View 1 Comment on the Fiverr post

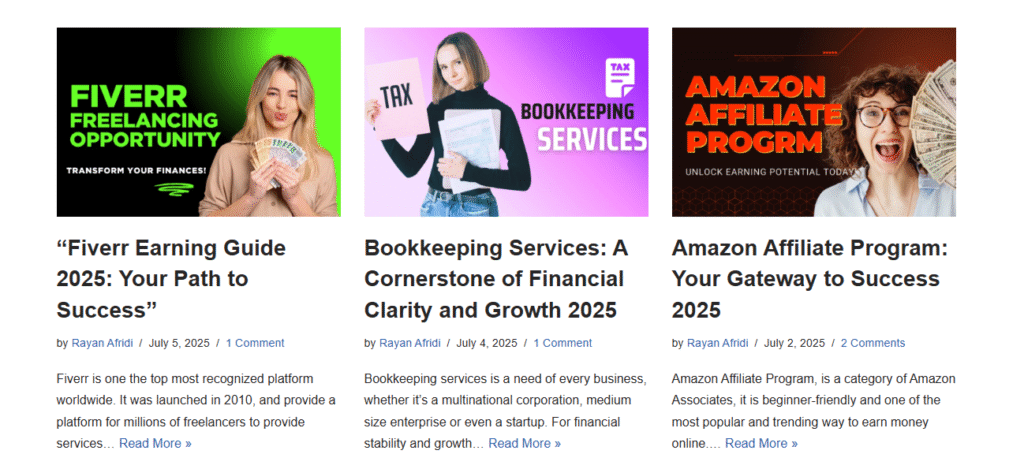coord(255,343)
